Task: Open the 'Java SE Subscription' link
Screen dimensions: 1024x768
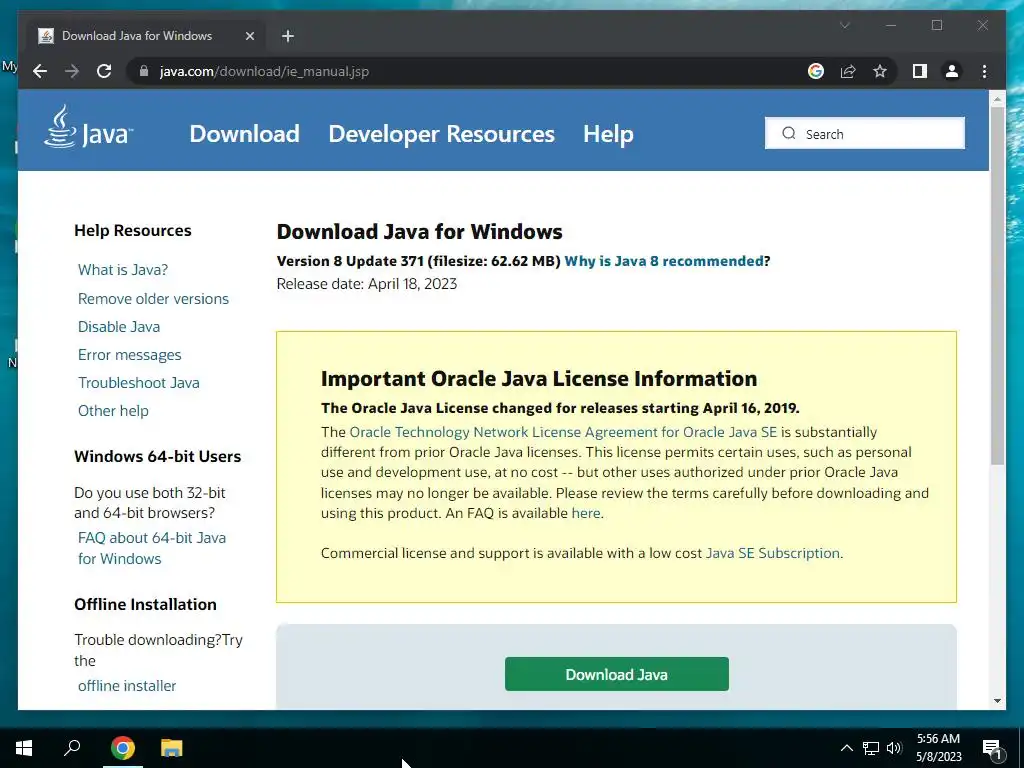Action: (x=773, y=553)
